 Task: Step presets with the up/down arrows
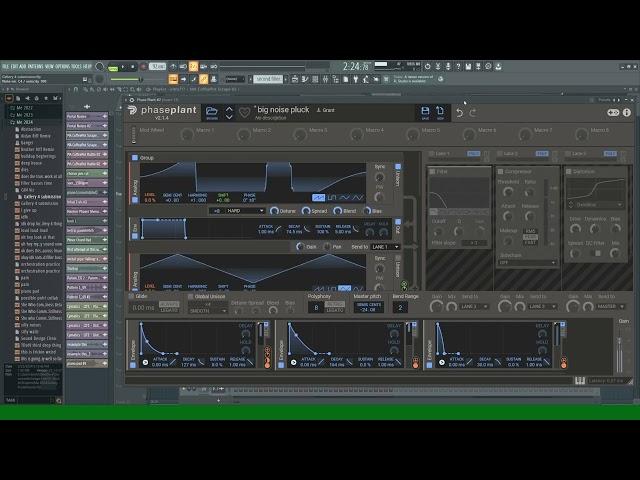[x=229, y=113]
